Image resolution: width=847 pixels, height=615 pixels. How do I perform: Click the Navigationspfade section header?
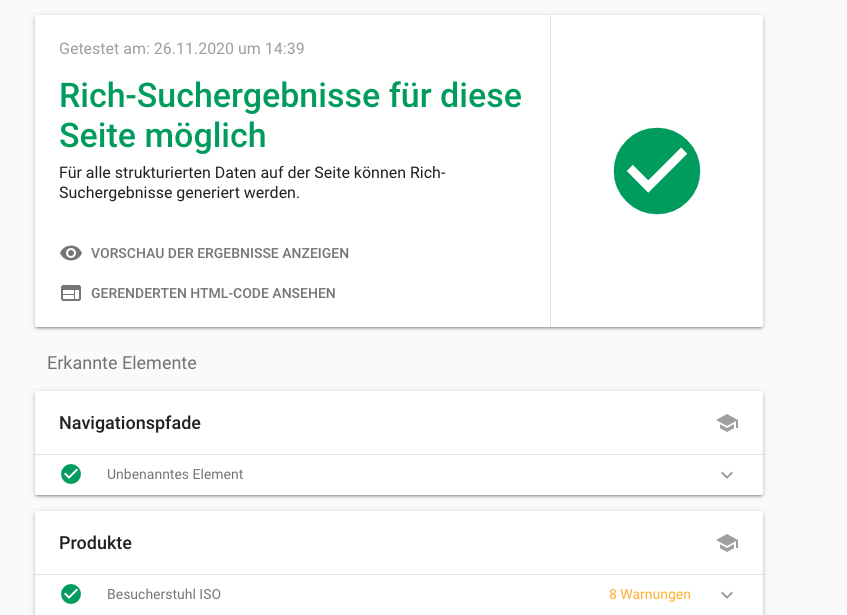(130, 423)
